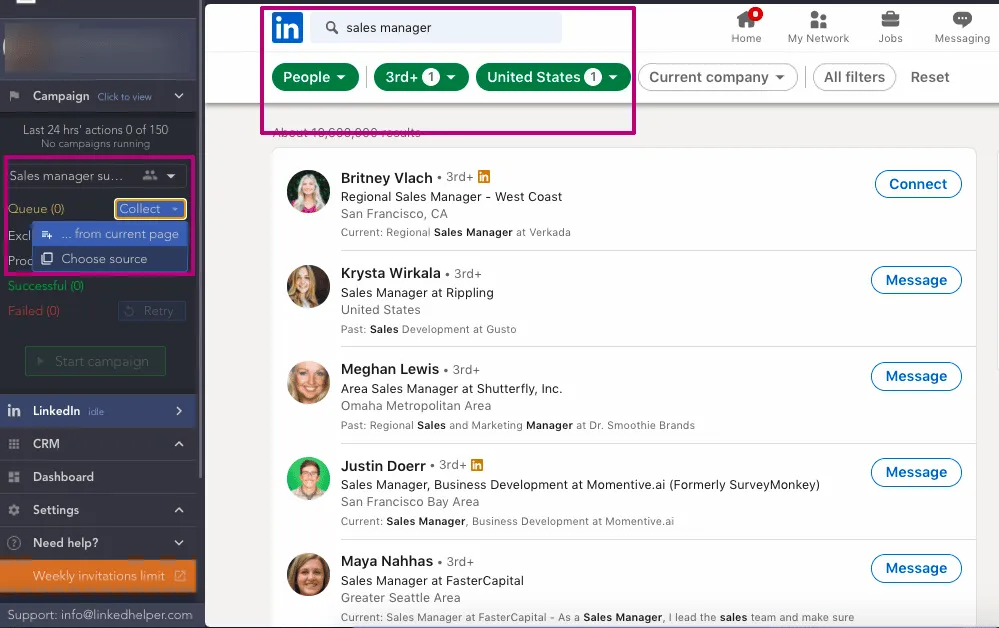
Task: Open Krysta Wirkala name link
Action: pyautogui.click(x=391, y=273)
